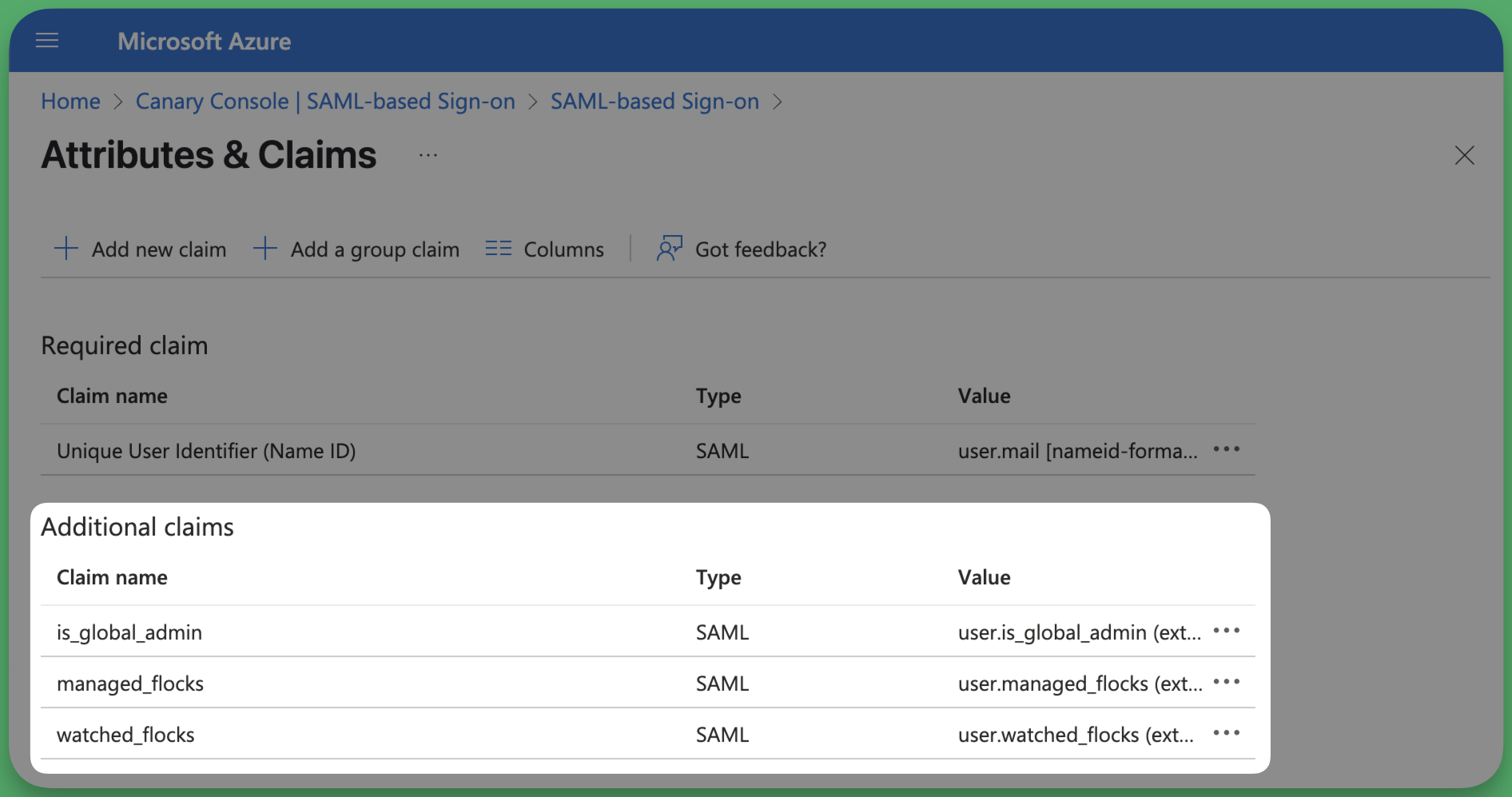Viewport: 1512px width, 797px height.
Task: Click SAML type in Unique User Identifier row
Action: click(722, 451)
